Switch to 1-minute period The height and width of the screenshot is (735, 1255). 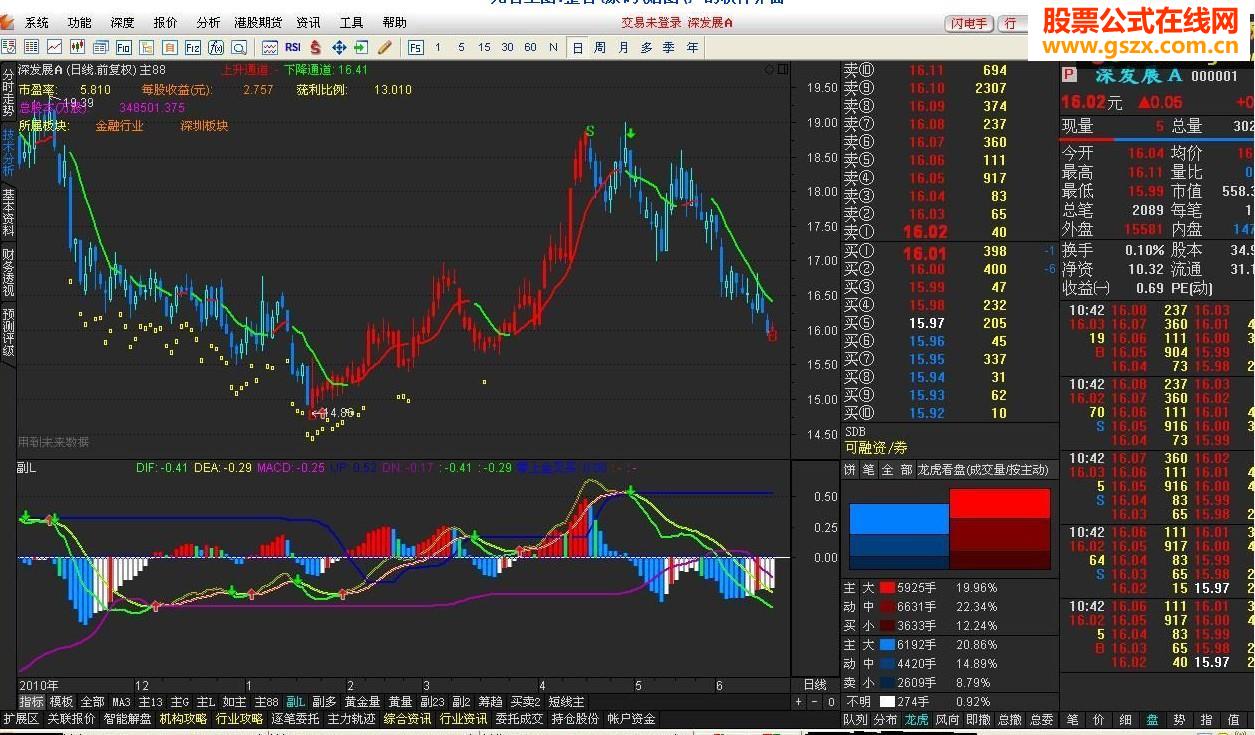[438, 47]
